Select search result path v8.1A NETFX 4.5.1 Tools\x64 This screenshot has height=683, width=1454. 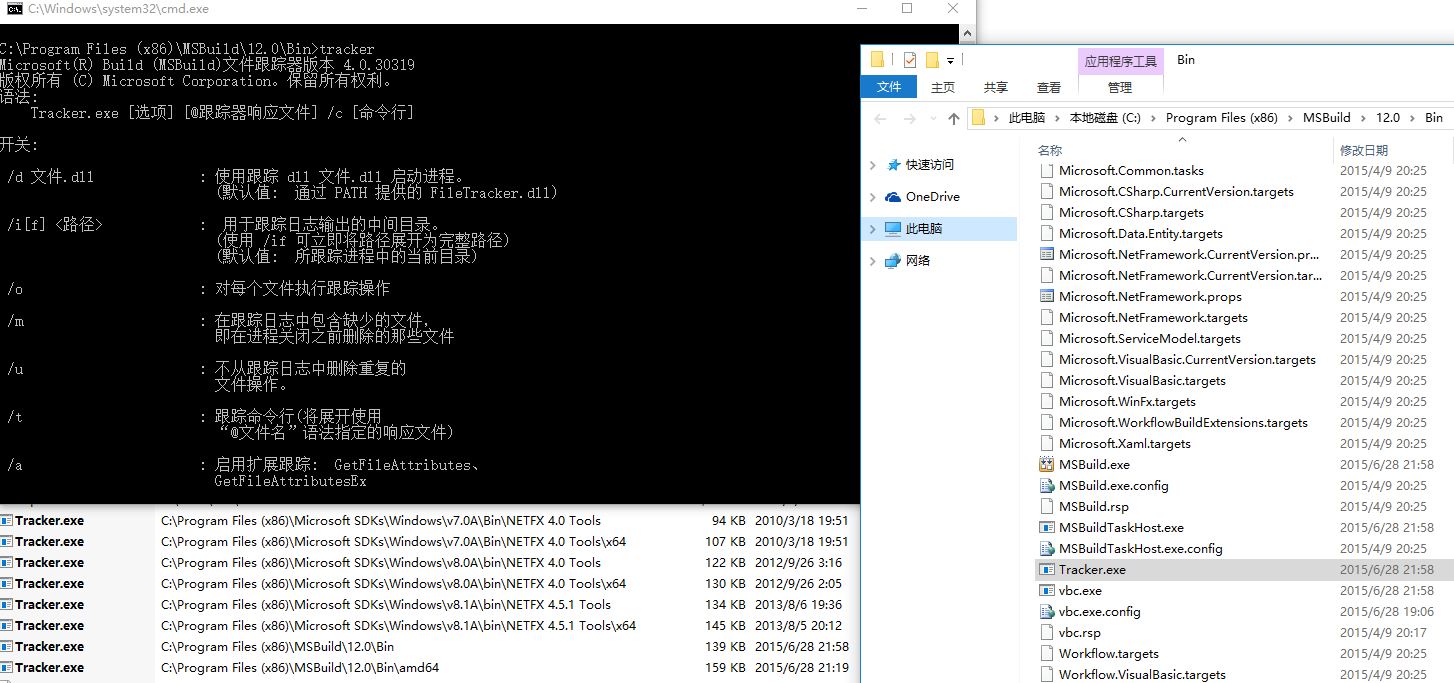click(398, 626)
